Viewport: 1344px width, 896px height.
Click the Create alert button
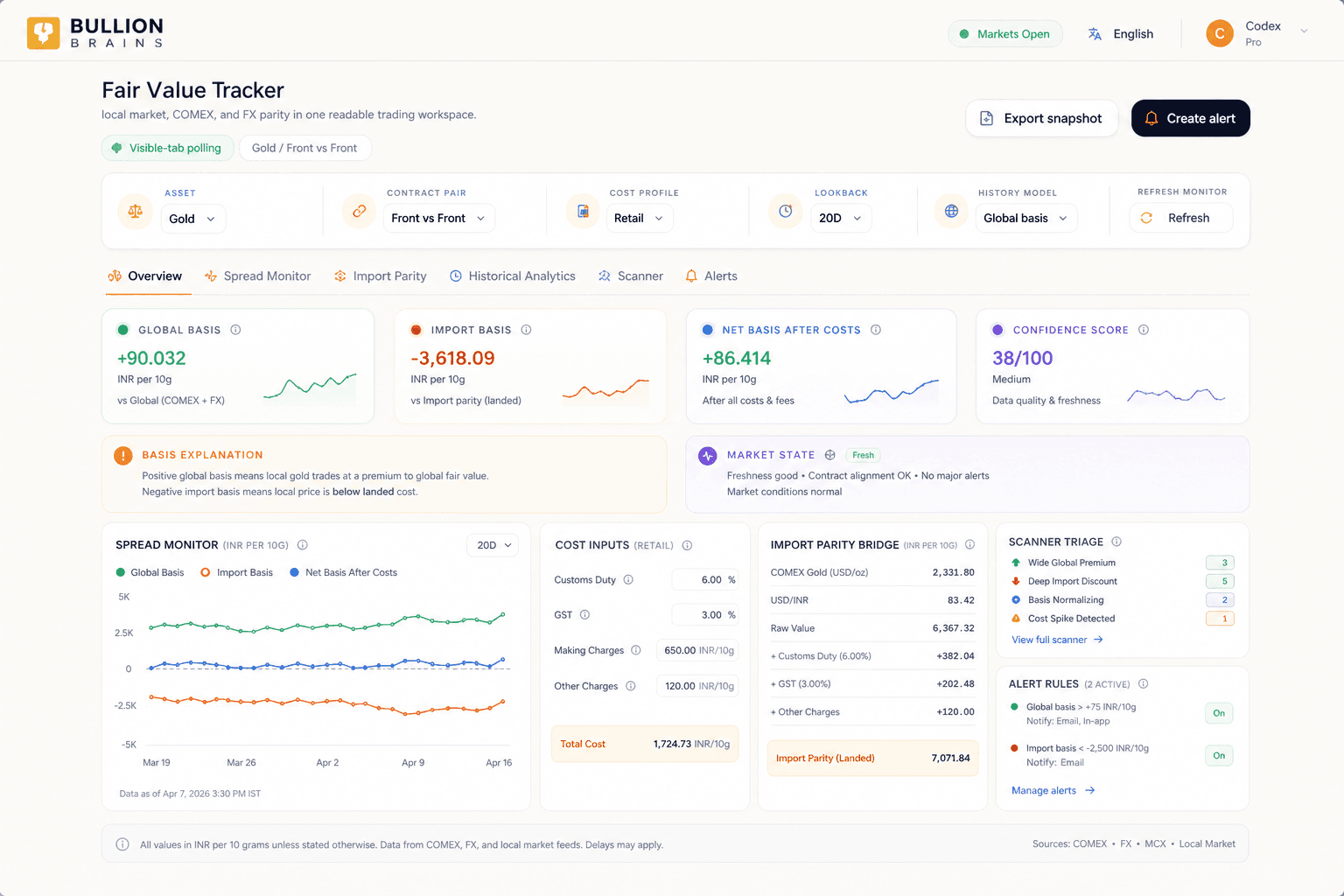coord(1190,118)
